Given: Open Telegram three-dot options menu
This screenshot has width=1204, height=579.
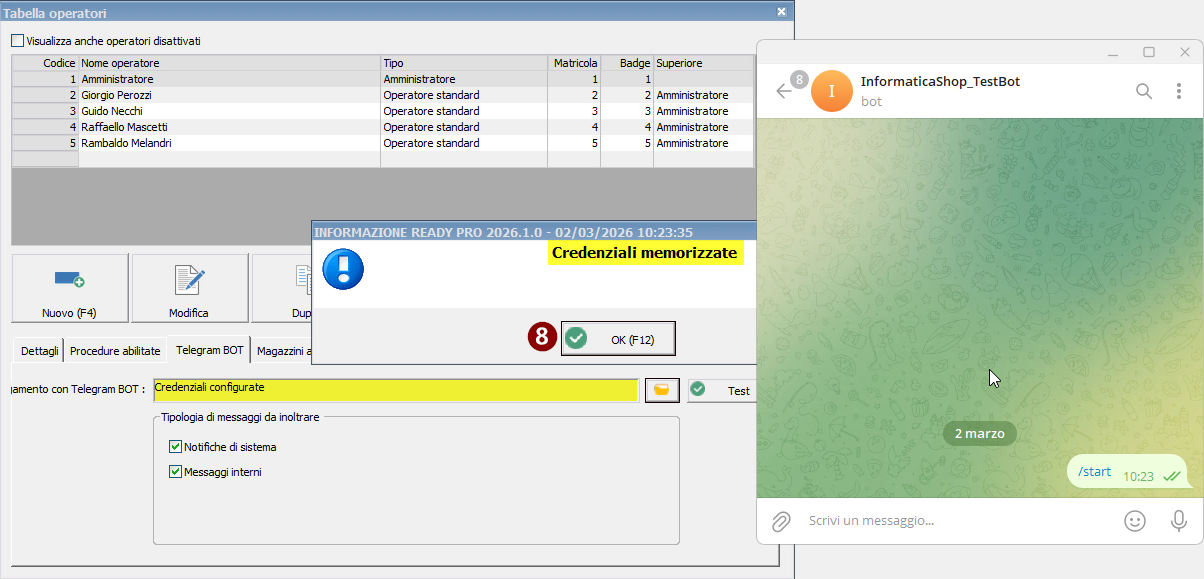Looking at the screenshot, I should tap(1177, 91).
